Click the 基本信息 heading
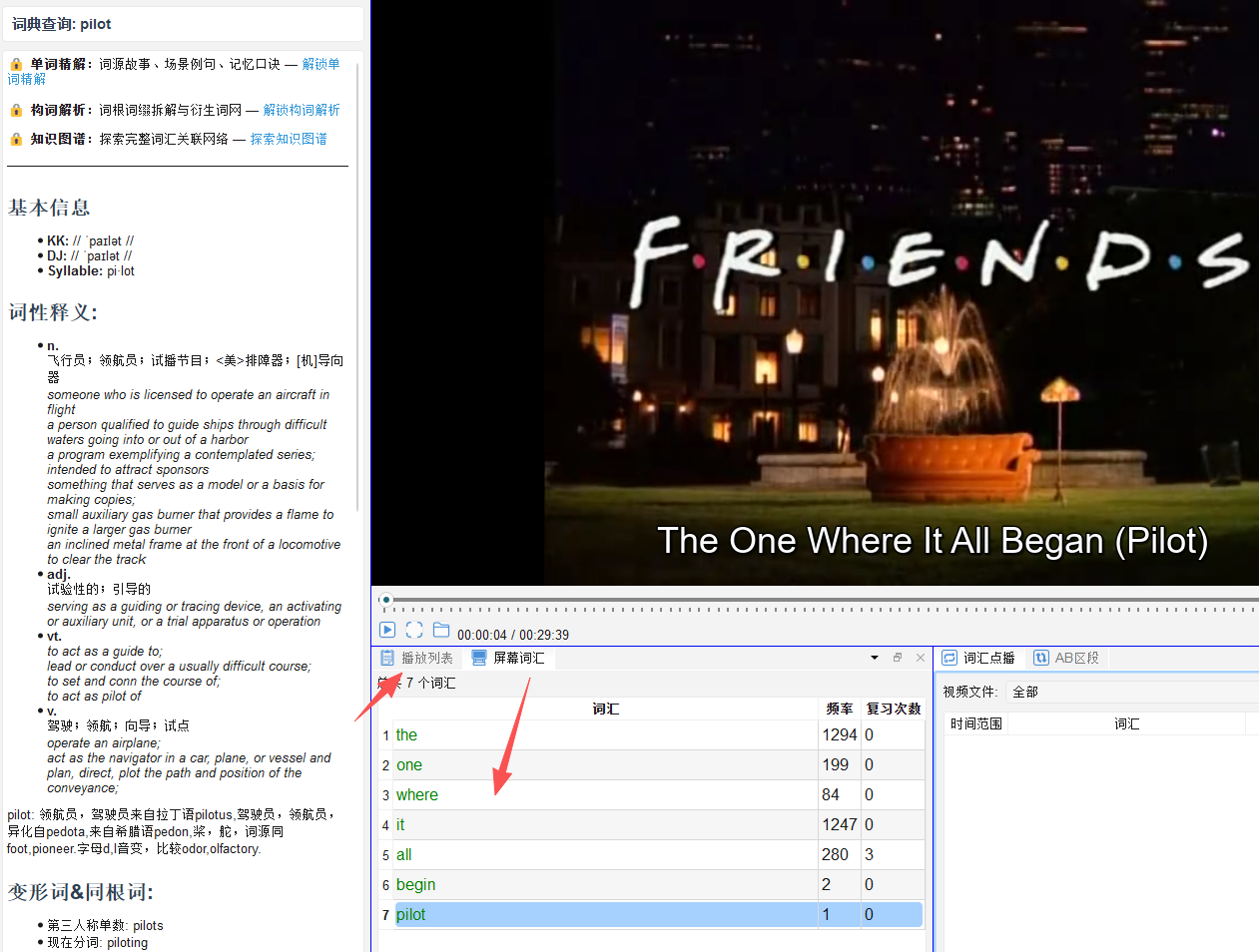Viewport: 1259px width, 952px height. 49,208
